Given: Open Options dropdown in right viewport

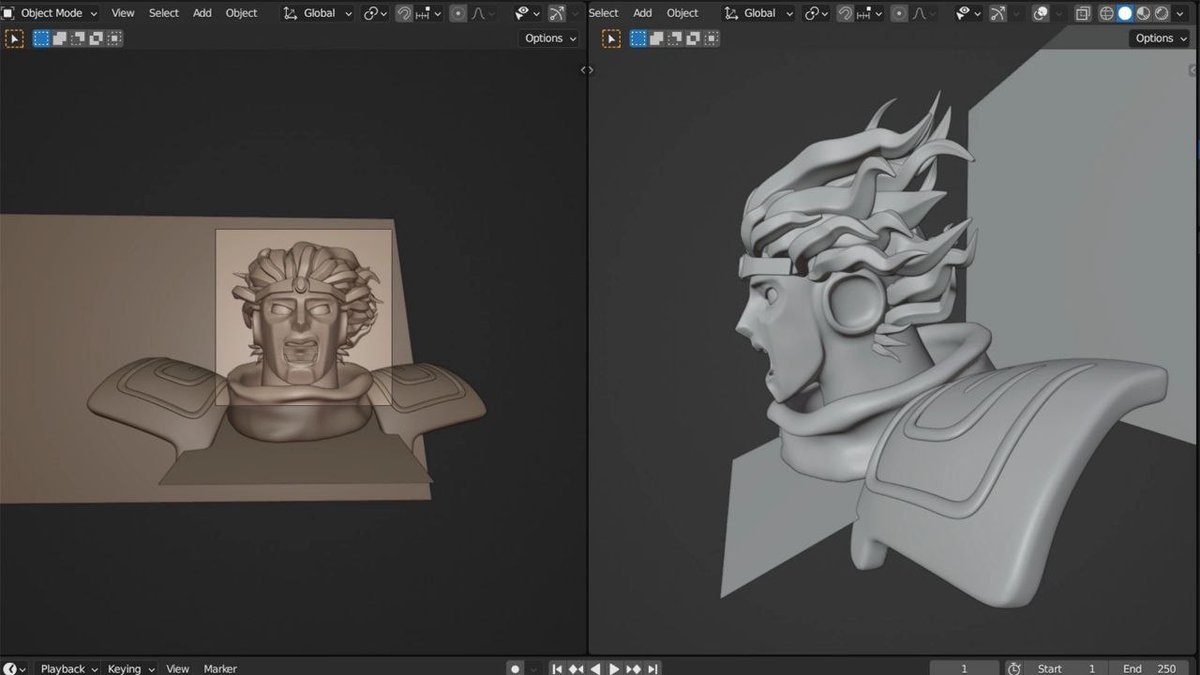Looking at the screenshot, I should point(1160,38).
